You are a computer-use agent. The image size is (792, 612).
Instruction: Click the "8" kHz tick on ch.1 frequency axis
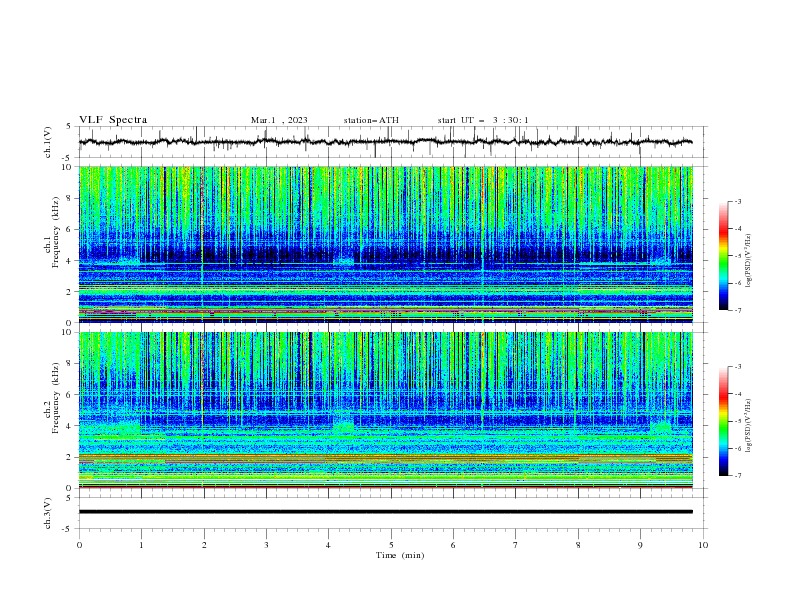click(x=70, y=198)
